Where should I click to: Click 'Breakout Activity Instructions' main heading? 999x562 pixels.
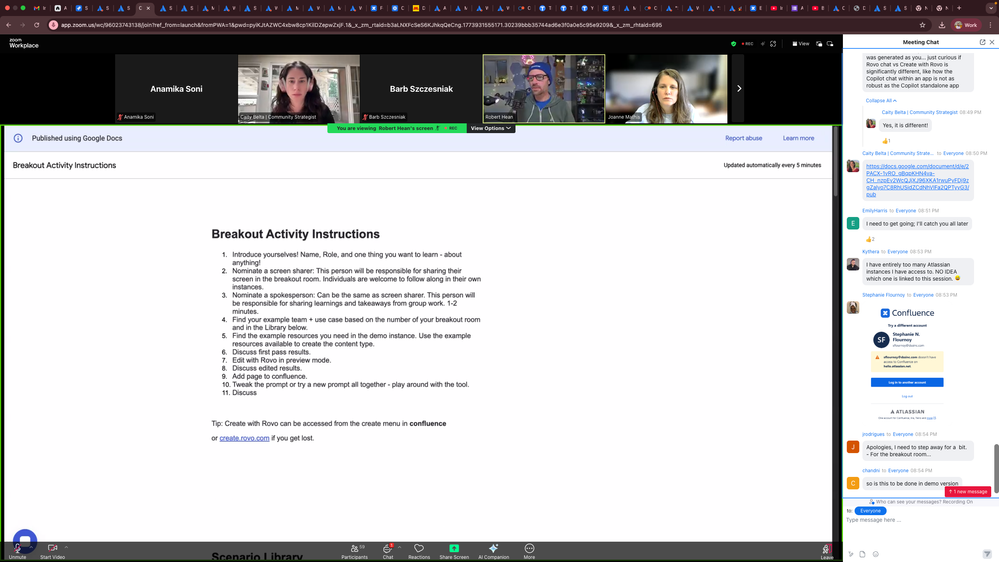(x=295, y=234)
